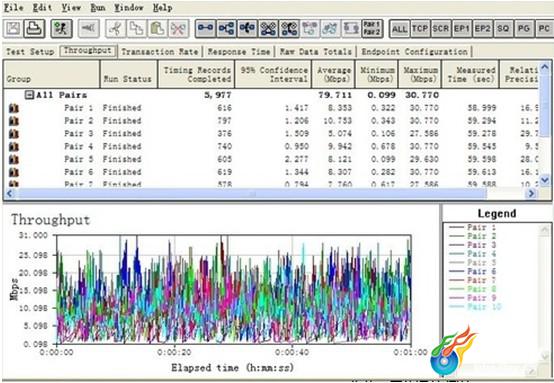
Task: Click the table's vertical scrollbar down arrow
Action: pos(545,181)
